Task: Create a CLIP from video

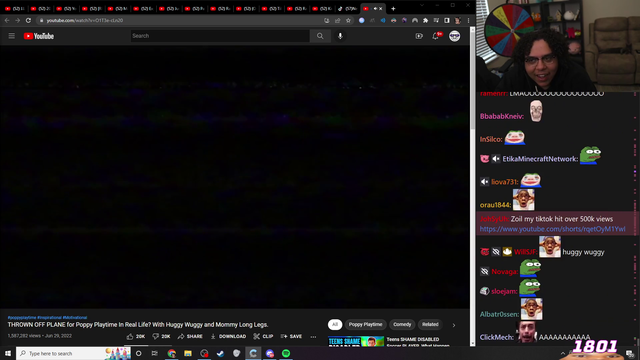Action: coord(263,336)
